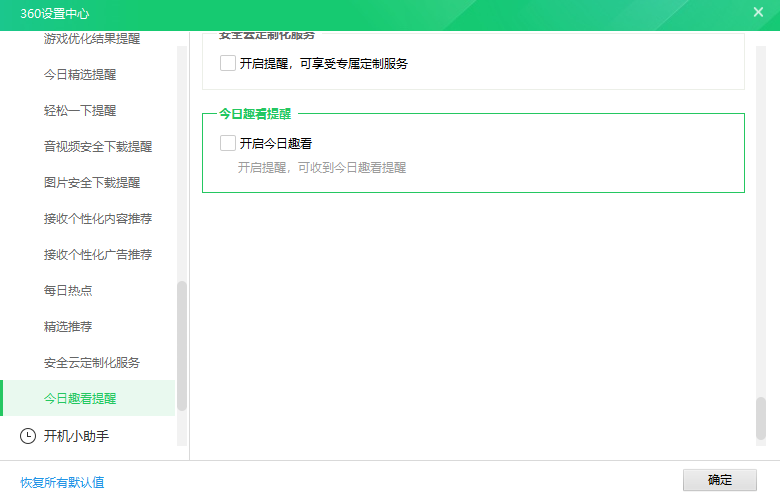Select 今日趣看提醒 sidebar item

click(89, 398)
